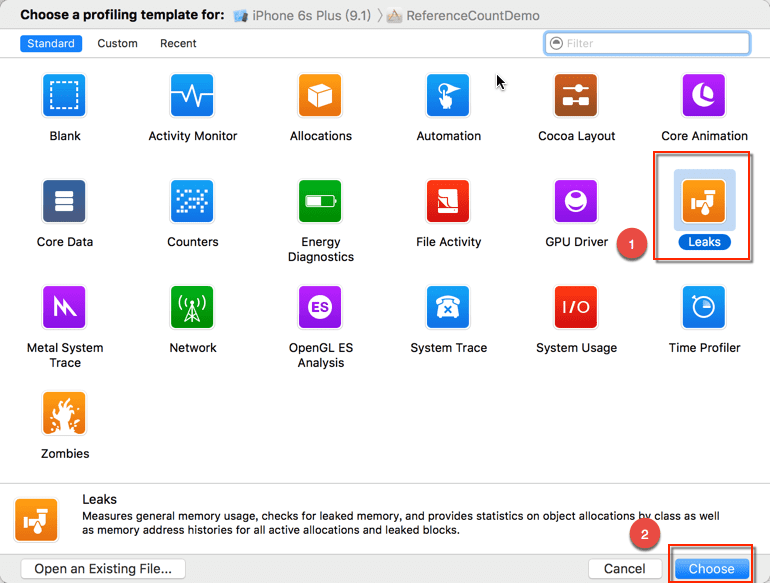Click the Time Profiler label

[x=704, y=348]
